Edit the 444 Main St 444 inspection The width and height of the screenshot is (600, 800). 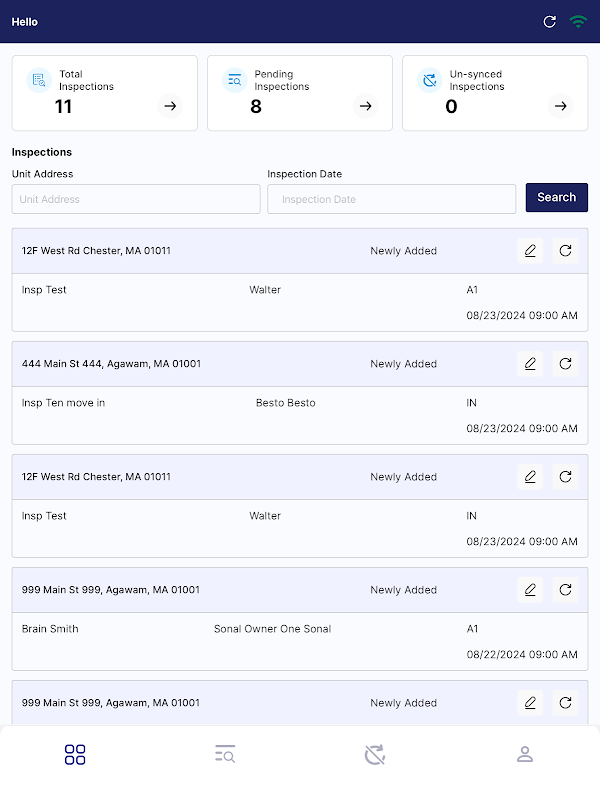point(530,364)
